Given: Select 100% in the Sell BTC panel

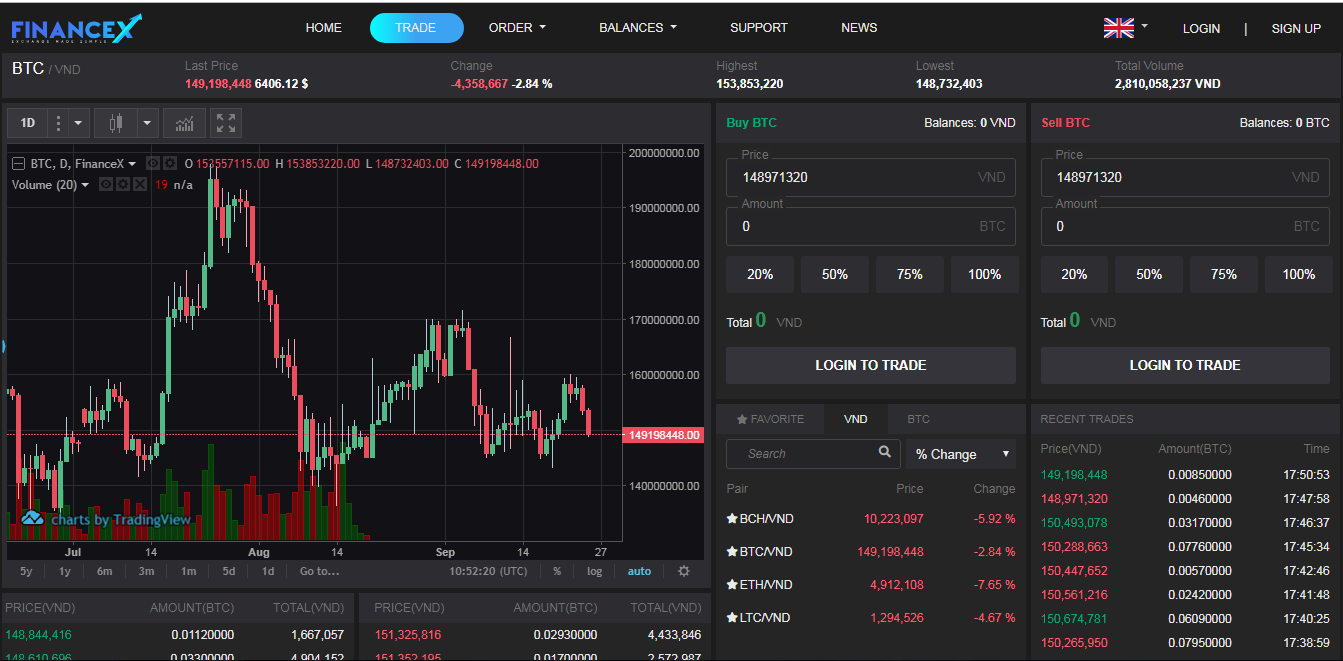Looking at the screenshot, I should pos(1298,274).
